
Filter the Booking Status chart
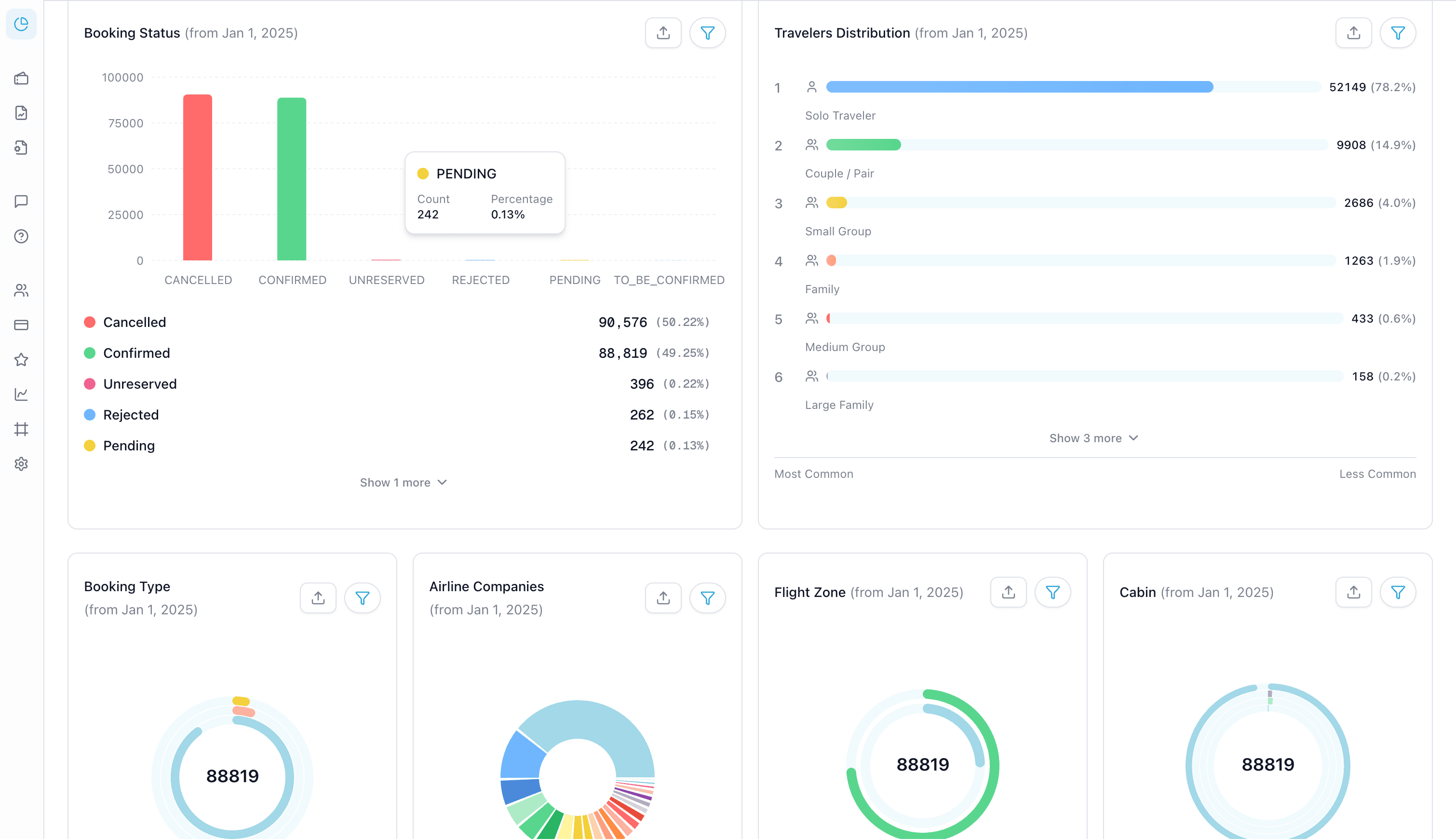tap(708, 33)
